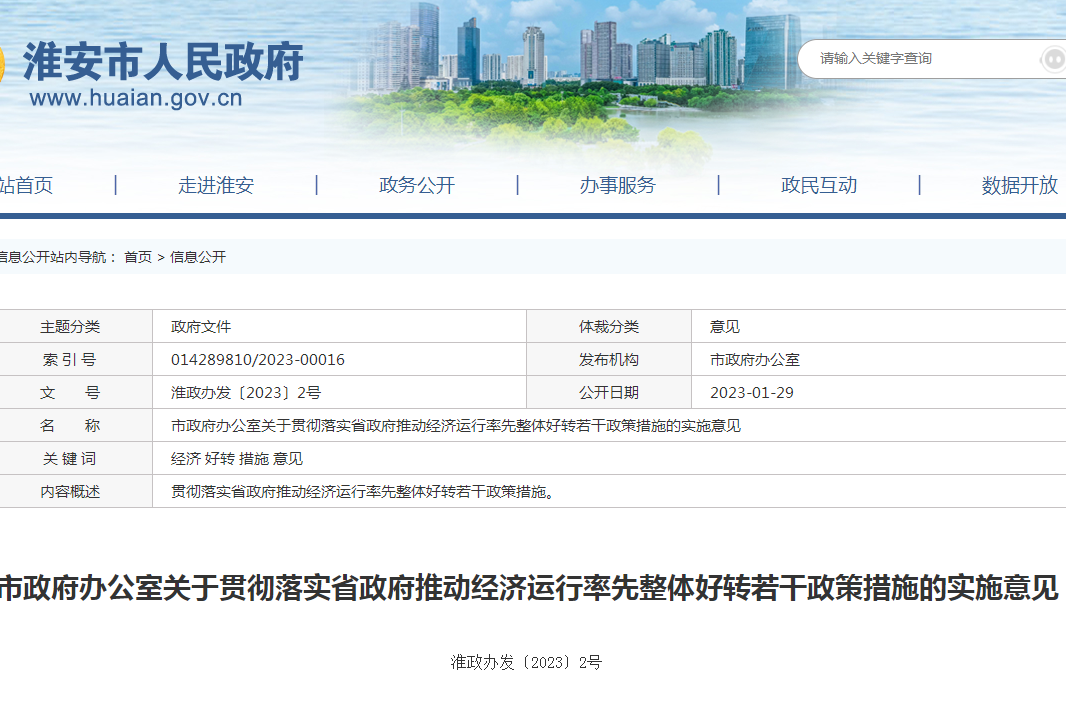The width and height of the screenshot is (1066, 719).
Task: Click the publication date 2023-01-29
Action: point(752,393)
